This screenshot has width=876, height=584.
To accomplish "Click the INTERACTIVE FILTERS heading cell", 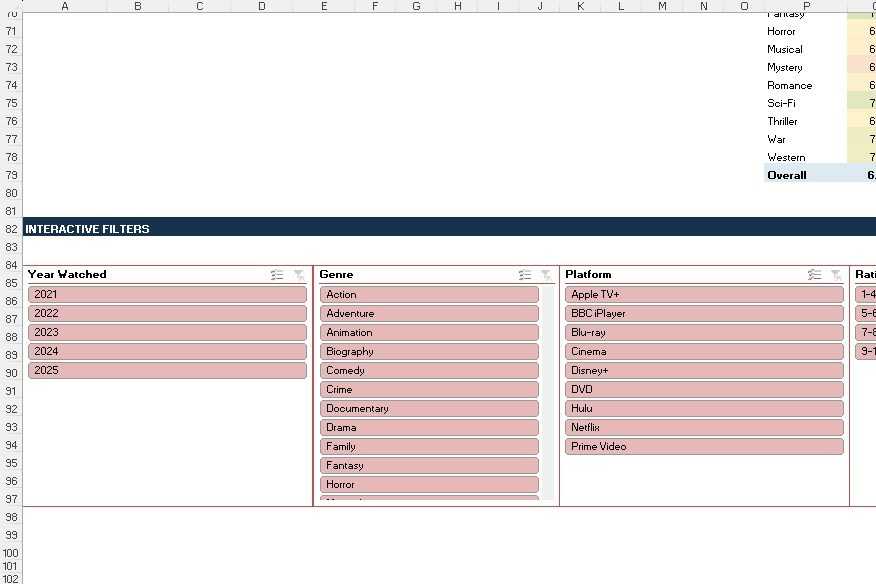I will pos(87,229).
